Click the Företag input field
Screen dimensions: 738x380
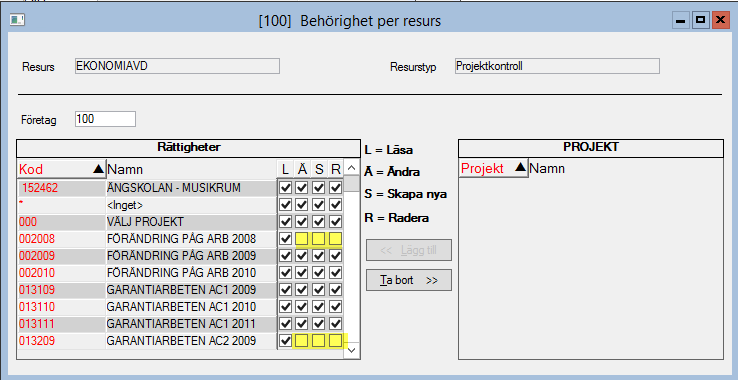click(x=105, y=119)
